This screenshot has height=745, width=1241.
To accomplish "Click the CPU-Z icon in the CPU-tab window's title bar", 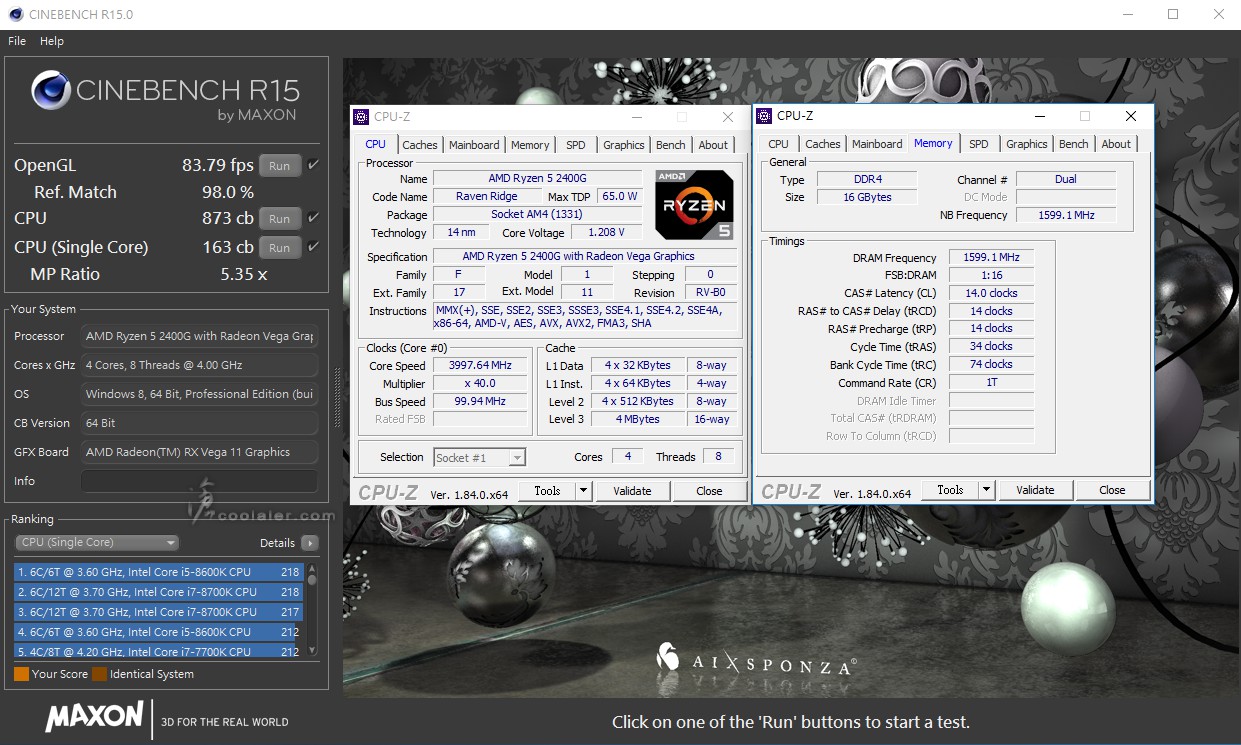I will click(x=361, y=117).
